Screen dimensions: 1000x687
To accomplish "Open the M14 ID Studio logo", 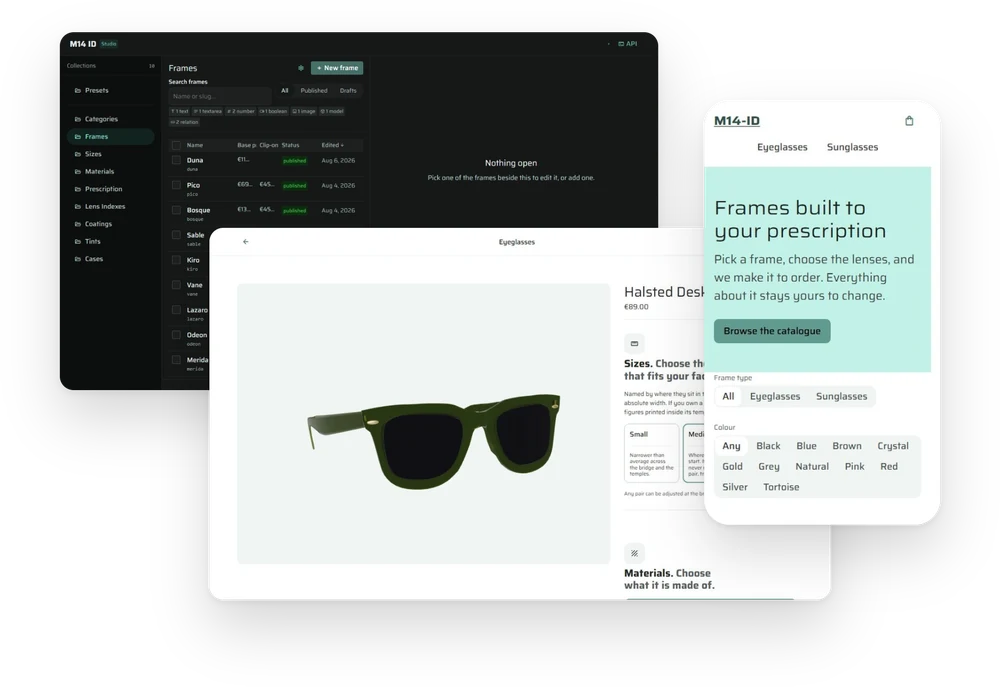I will 94,44.
